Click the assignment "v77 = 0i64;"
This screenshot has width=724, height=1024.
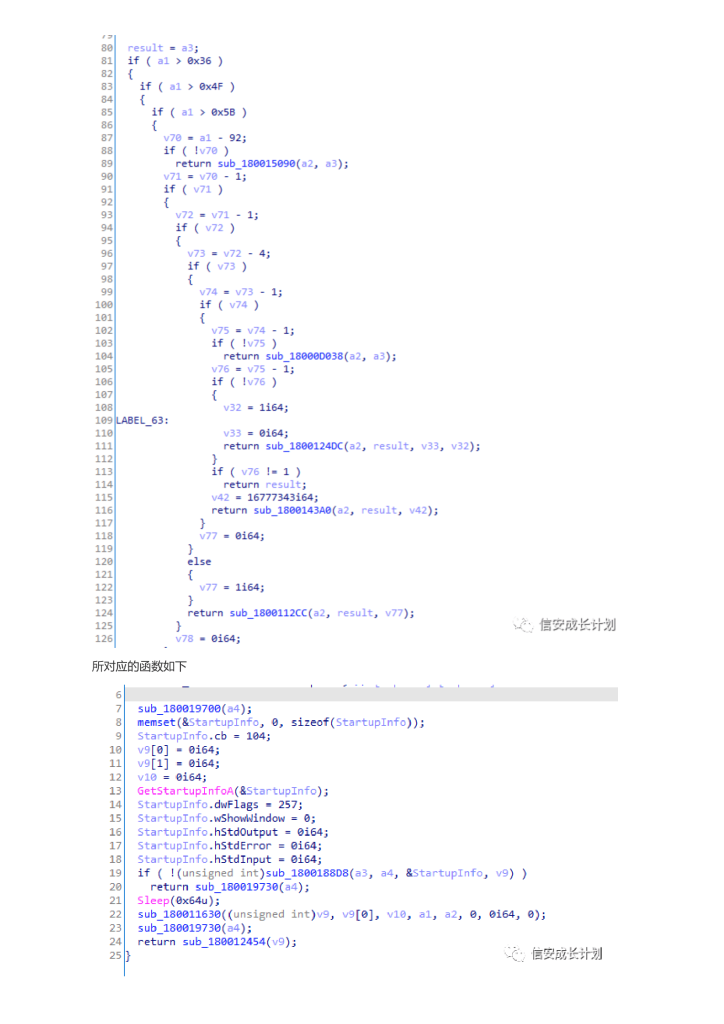tap(232, 536)
